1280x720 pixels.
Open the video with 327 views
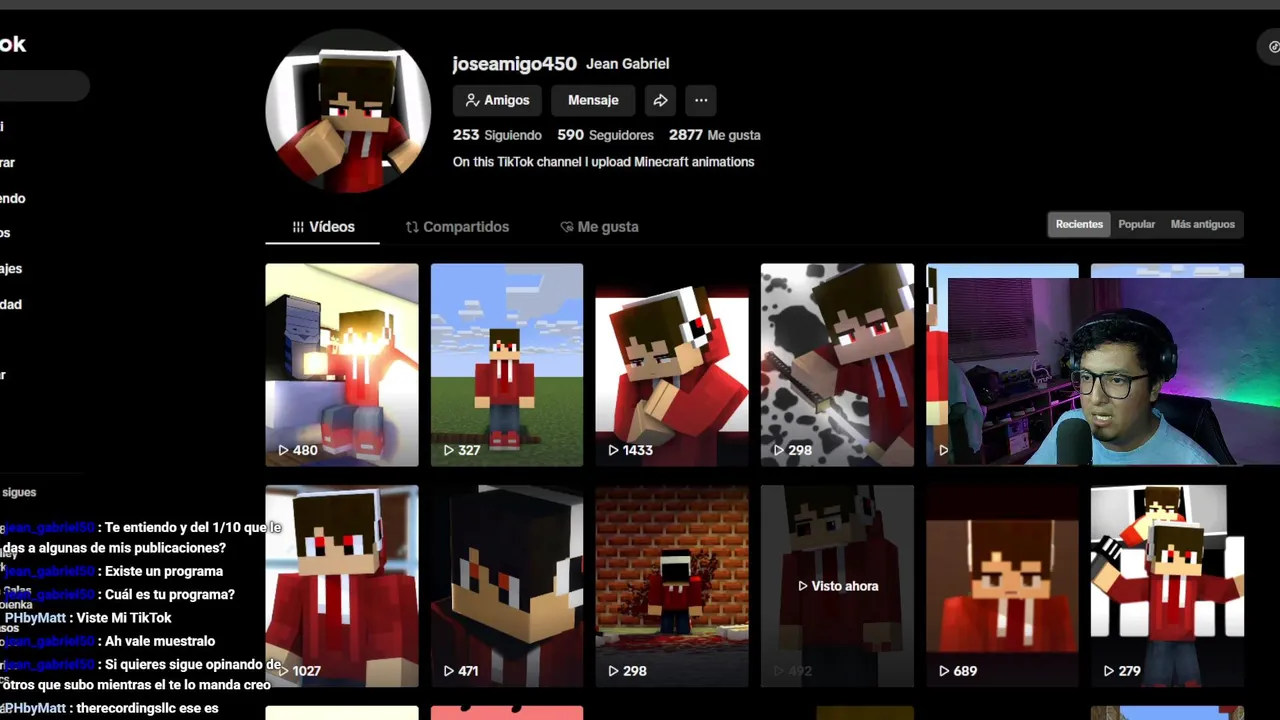507,365
